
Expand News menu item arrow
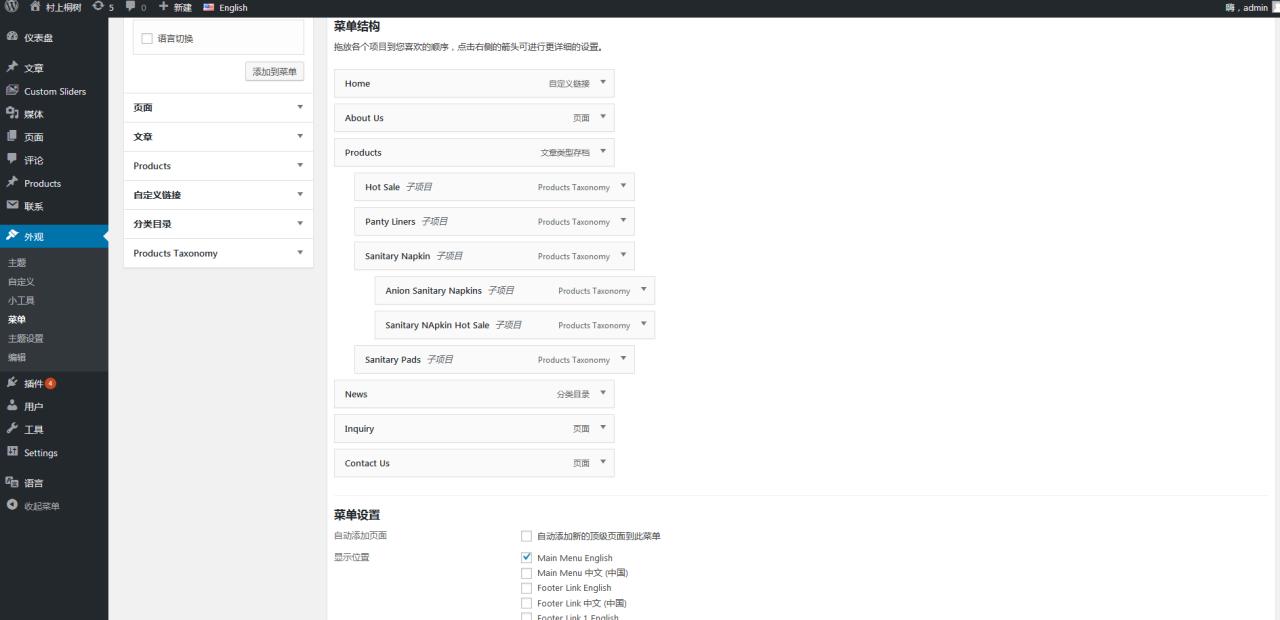pos(603,393)
